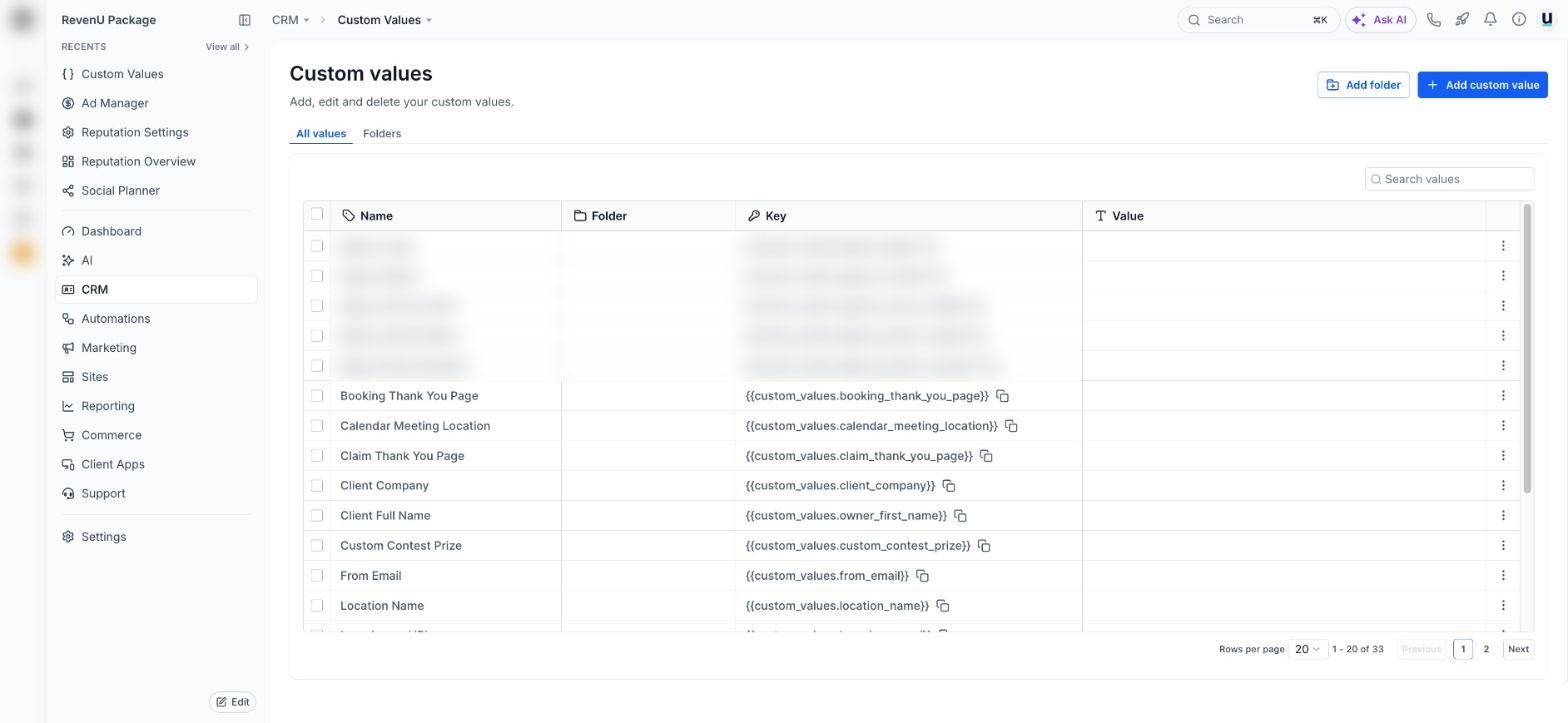This screenshot has width=1568, height=723.
Task: Click the Add custom value button
Action: pyautogui.click(x=1482, y=85)
